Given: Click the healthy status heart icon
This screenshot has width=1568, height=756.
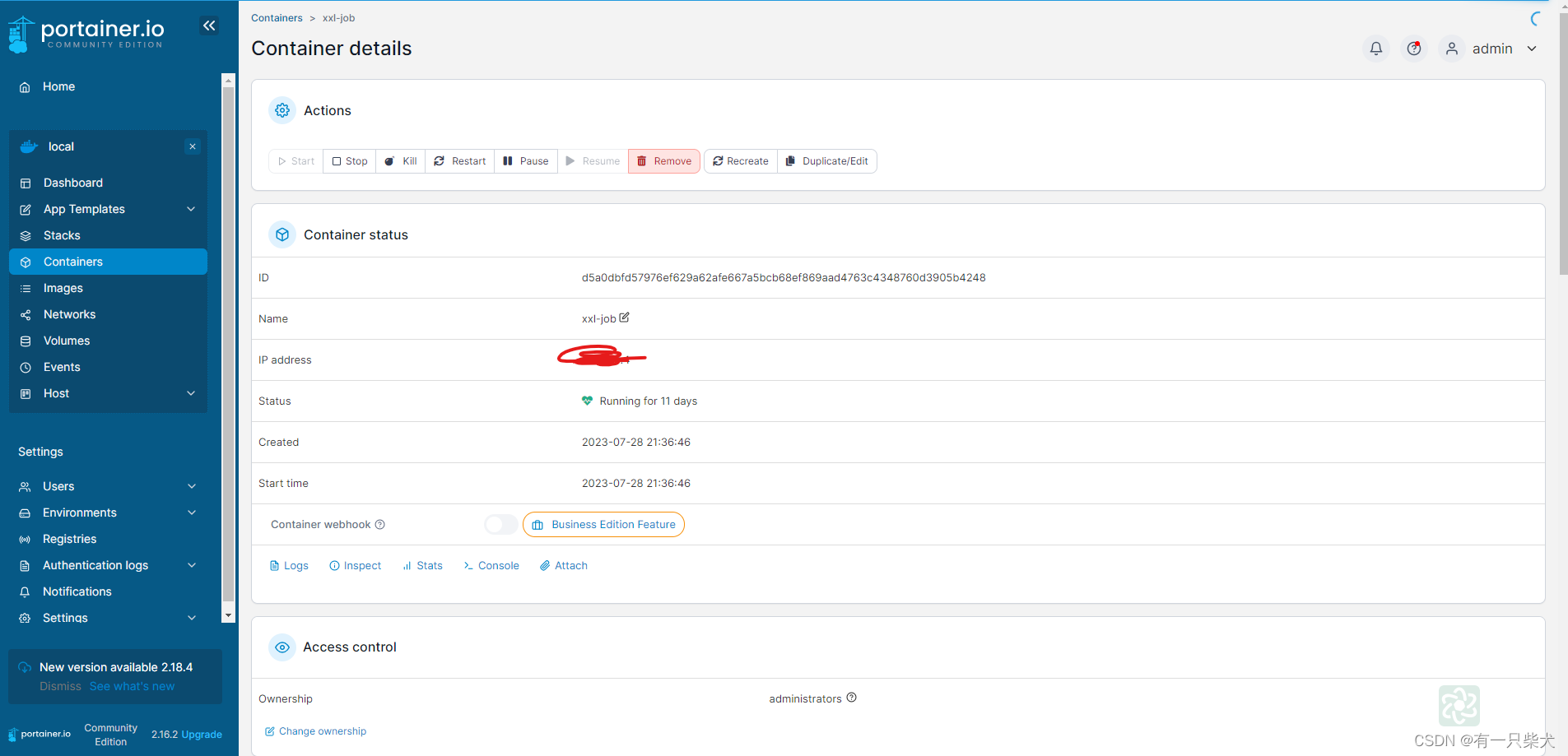Looking at the screenshot, I should [587, 401].
